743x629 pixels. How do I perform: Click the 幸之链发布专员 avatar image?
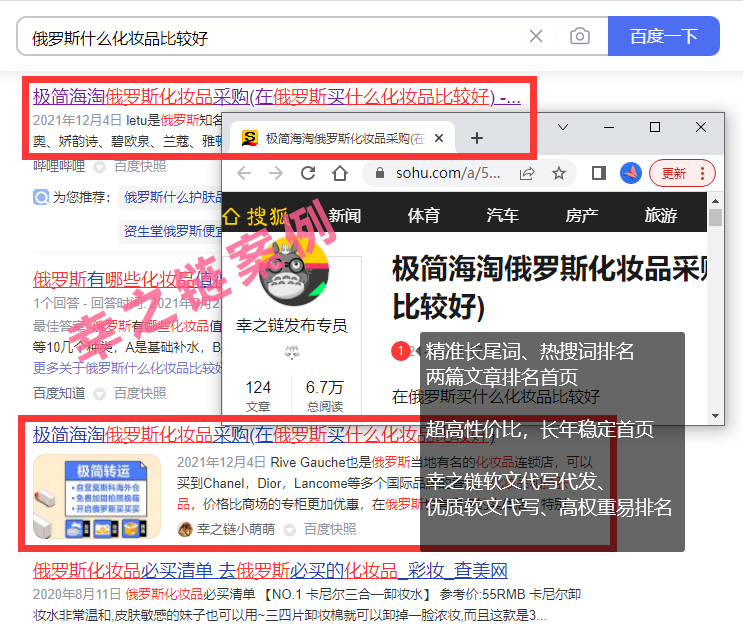click(x=294, y=272)
